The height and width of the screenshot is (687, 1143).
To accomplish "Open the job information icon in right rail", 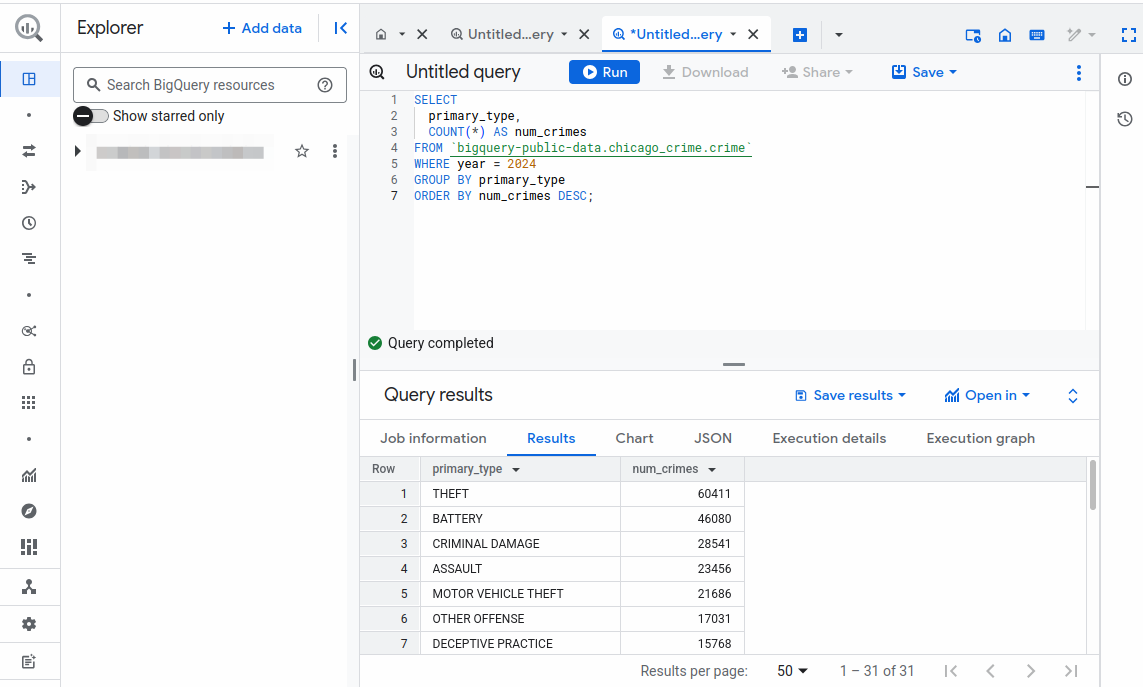I will tap(1125, 79).
